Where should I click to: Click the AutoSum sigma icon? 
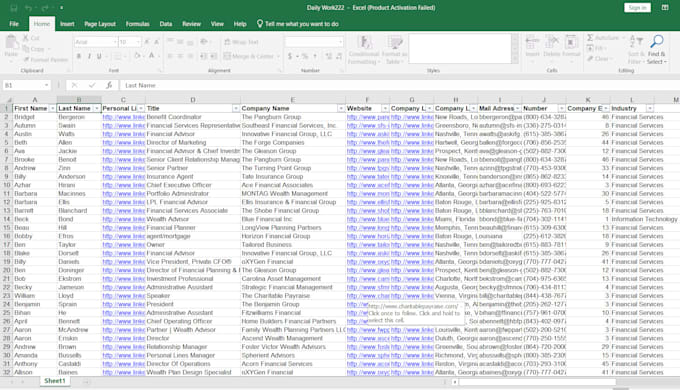pos(590,38)
